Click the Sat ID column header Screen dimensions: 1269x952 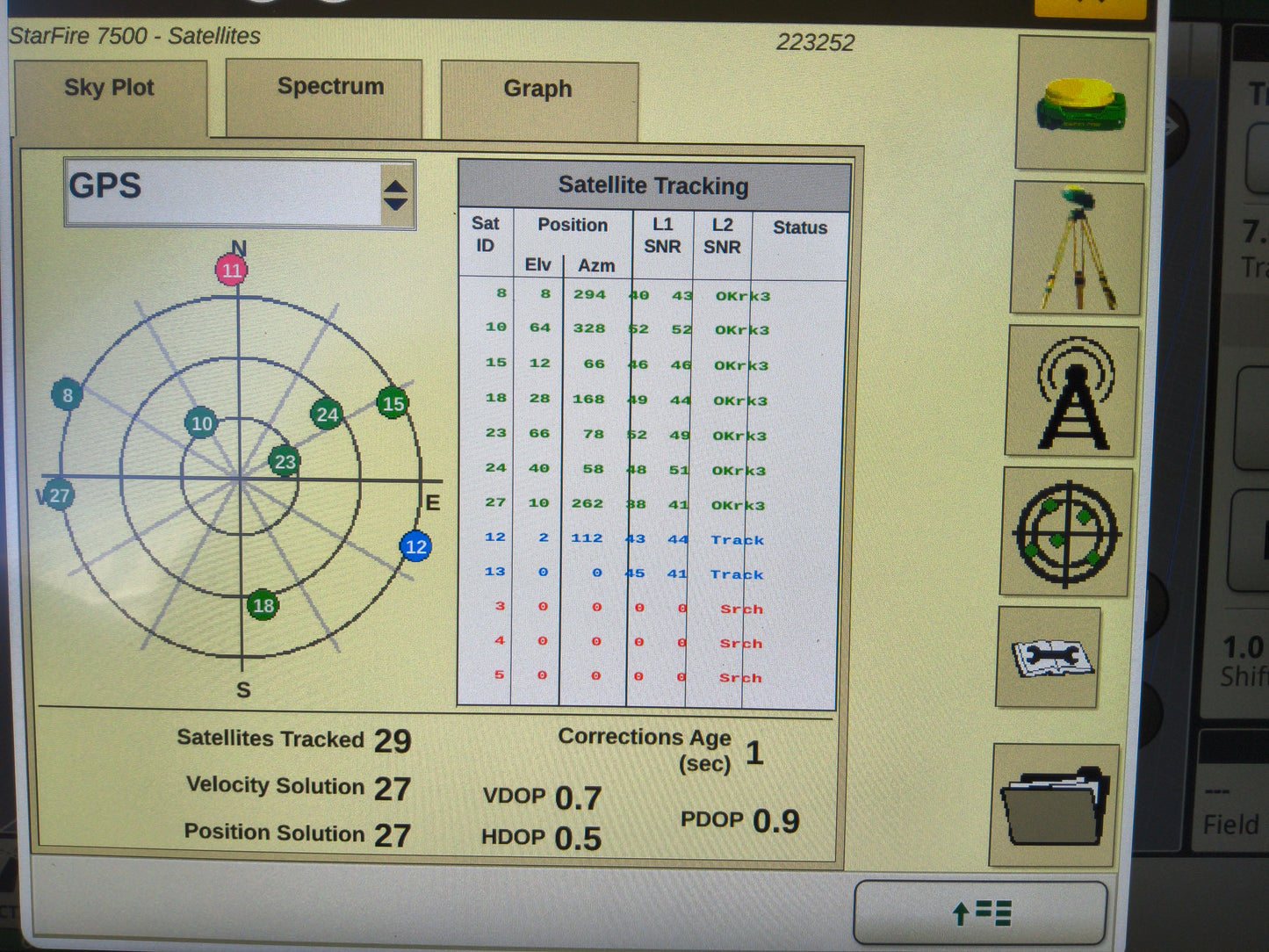click(x=485, y=235)
